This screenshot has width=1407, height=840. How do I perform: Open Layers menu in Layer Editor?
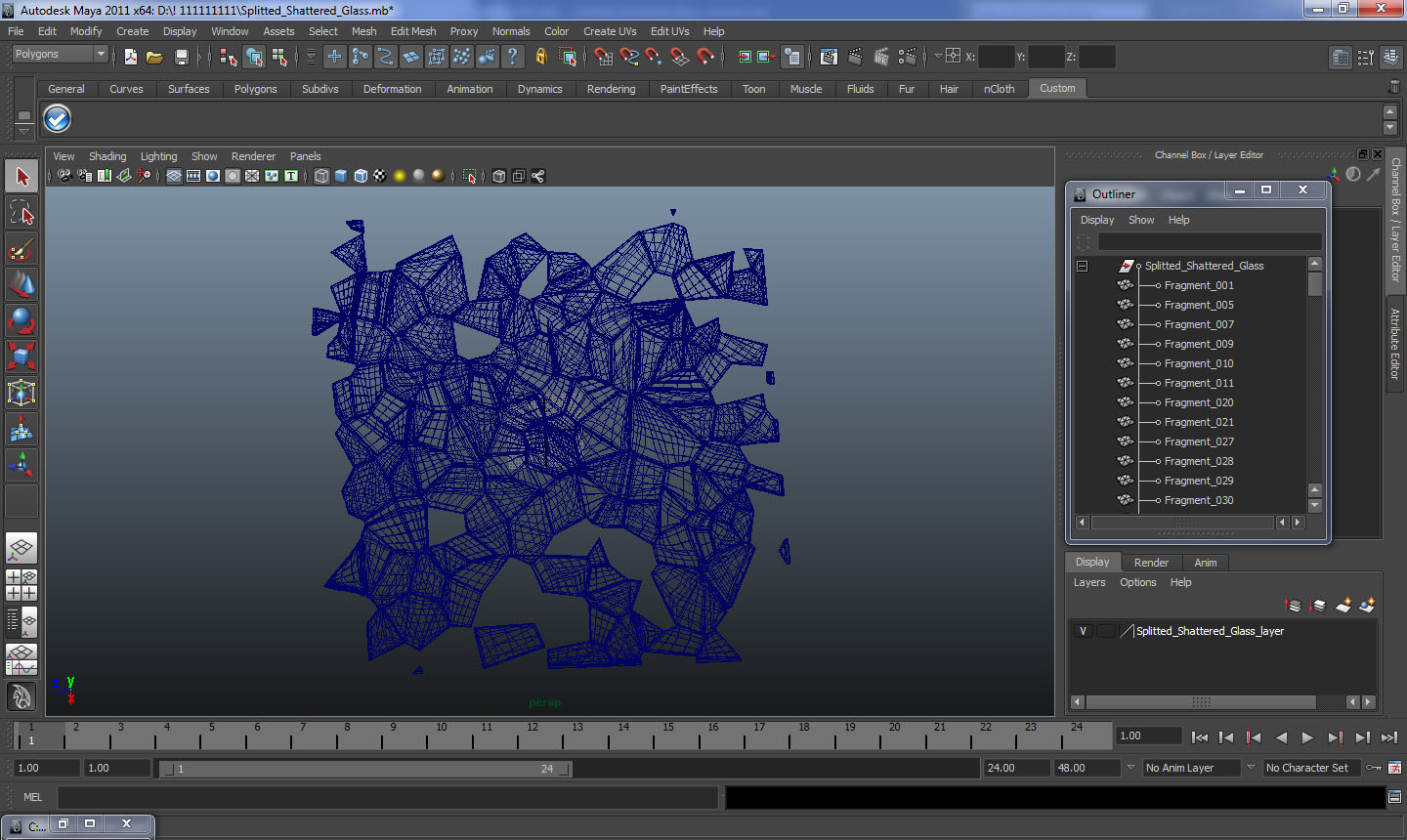(x=1089, y=582)
